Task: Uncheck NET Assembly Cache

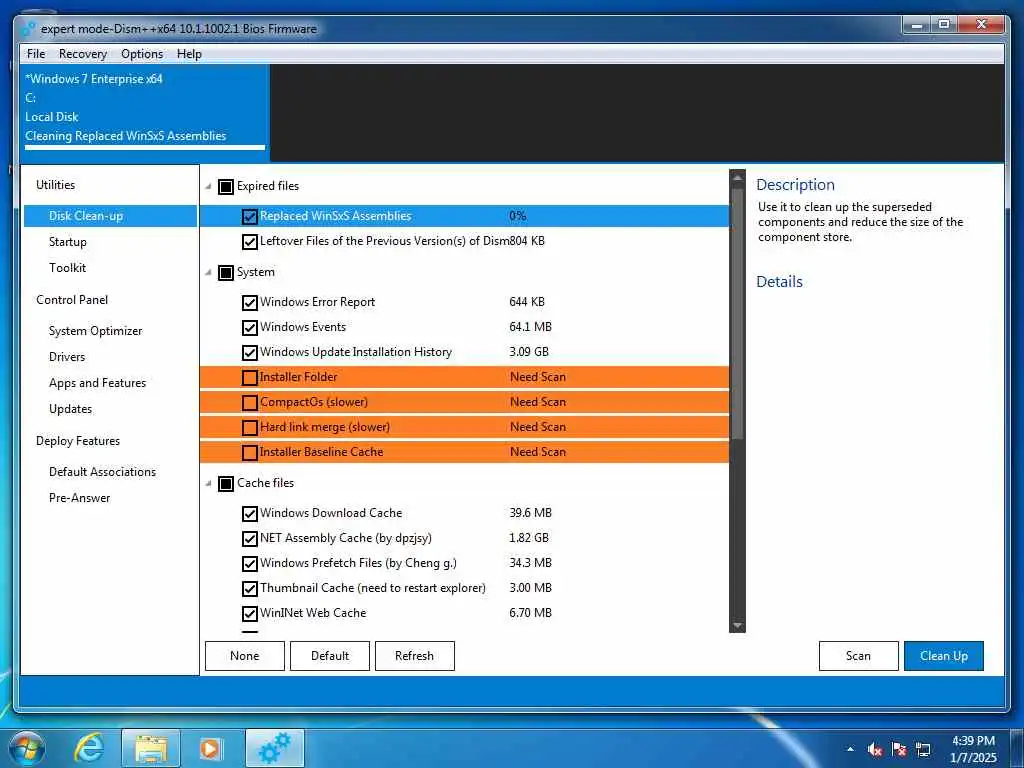Action: [x=249, y=538]
